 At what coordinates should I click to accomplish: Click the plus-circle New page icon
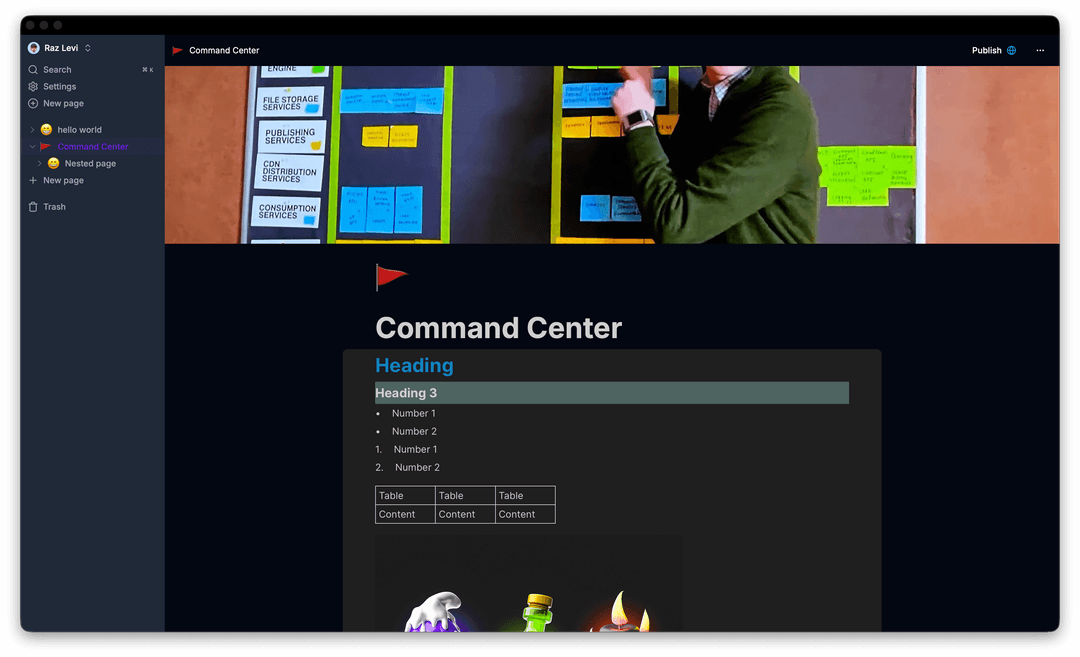pyautogui.click(x=31, y=103)
